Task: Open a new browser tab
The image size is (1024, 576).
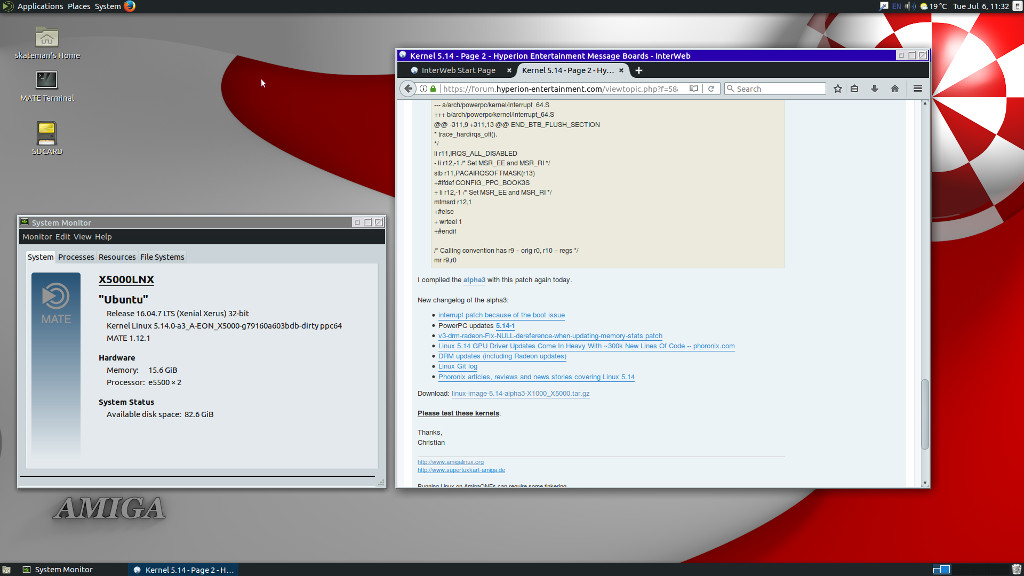Action: point(639,71)
